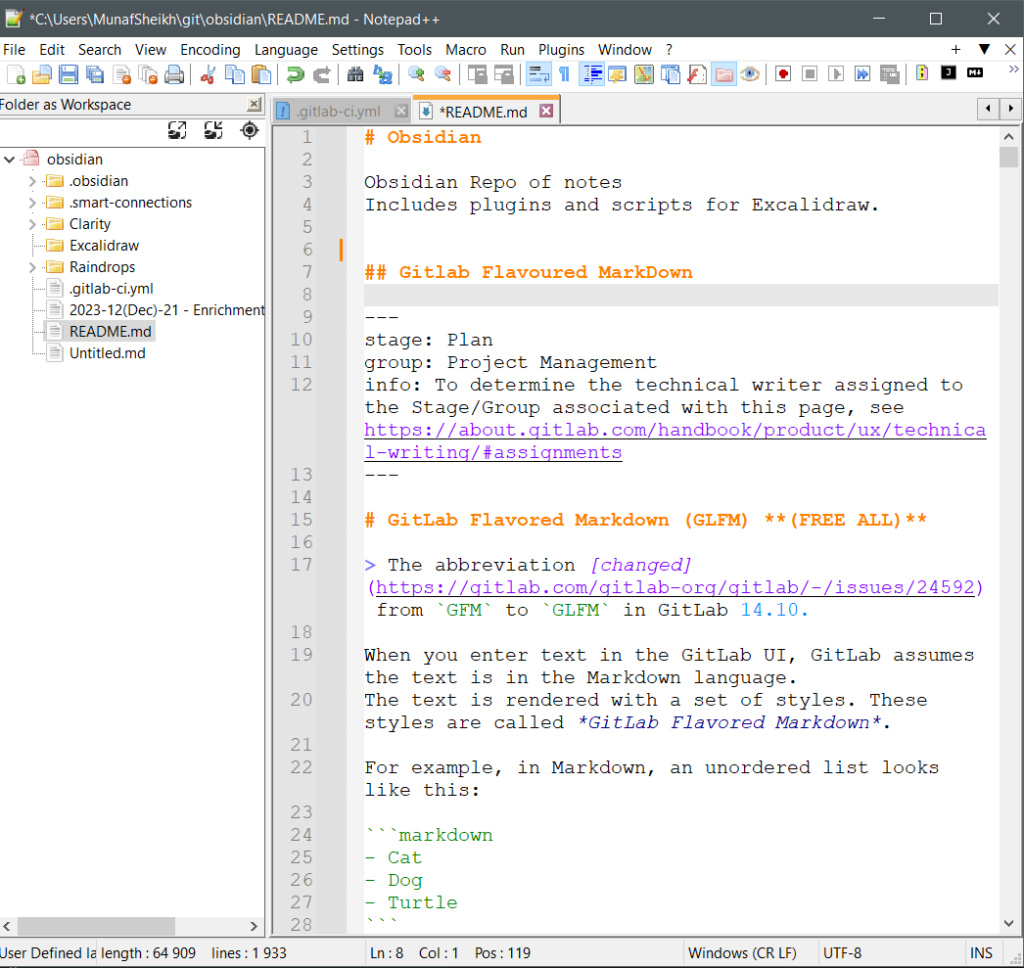The image size is (1024, 968).
Task: Close the README.md tab
Action: [546, 111]
